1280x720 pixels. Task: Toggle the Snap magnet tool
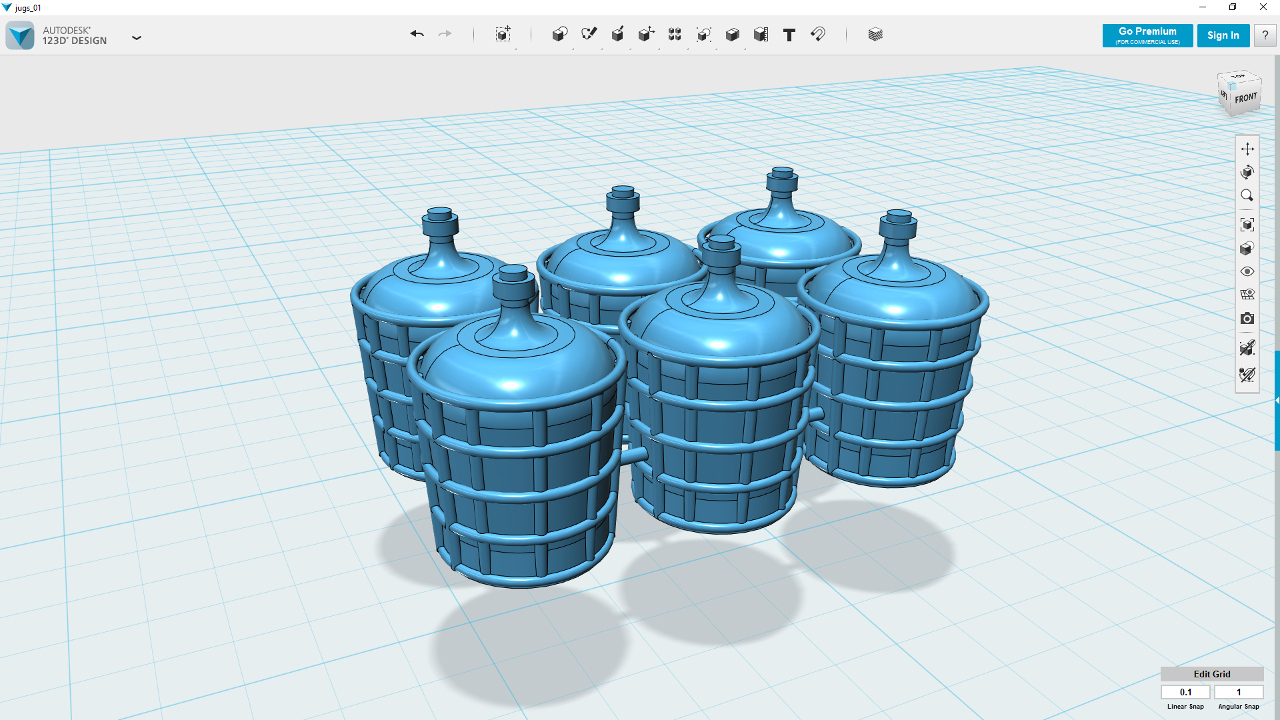(818, 34)
